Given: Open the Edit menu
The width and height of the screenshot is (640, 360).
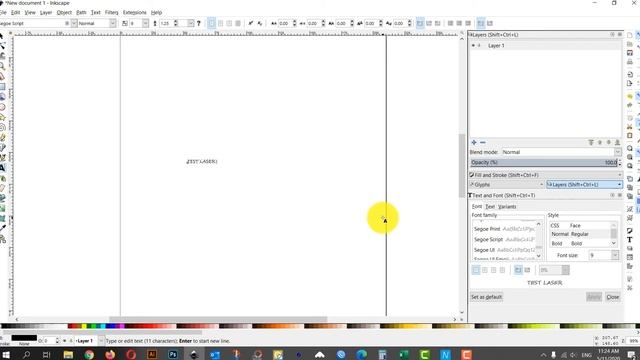Looking at the screenshot, I should tap(16, 13).
